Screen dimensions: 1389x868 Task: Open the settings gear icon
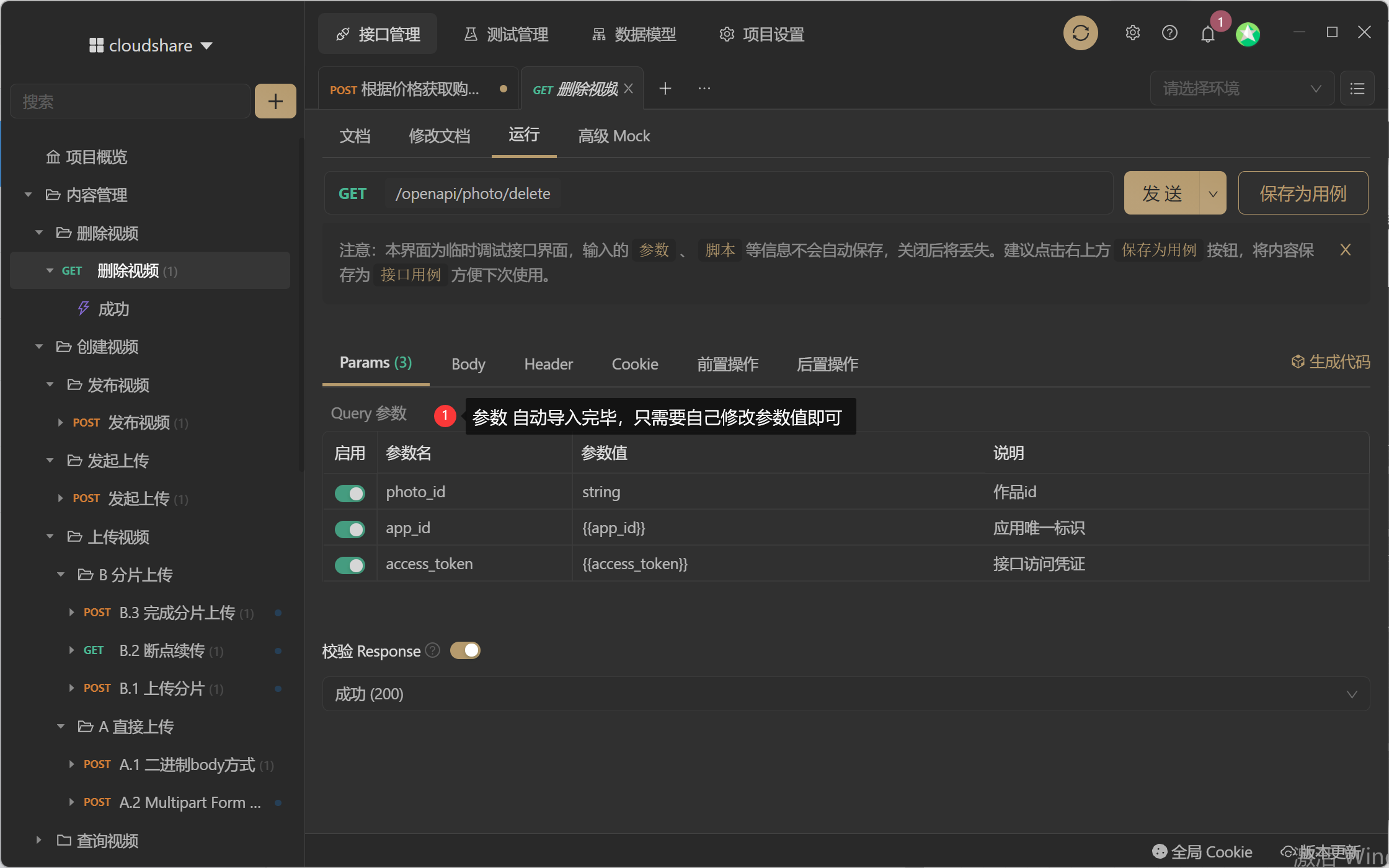point(1132,33)
